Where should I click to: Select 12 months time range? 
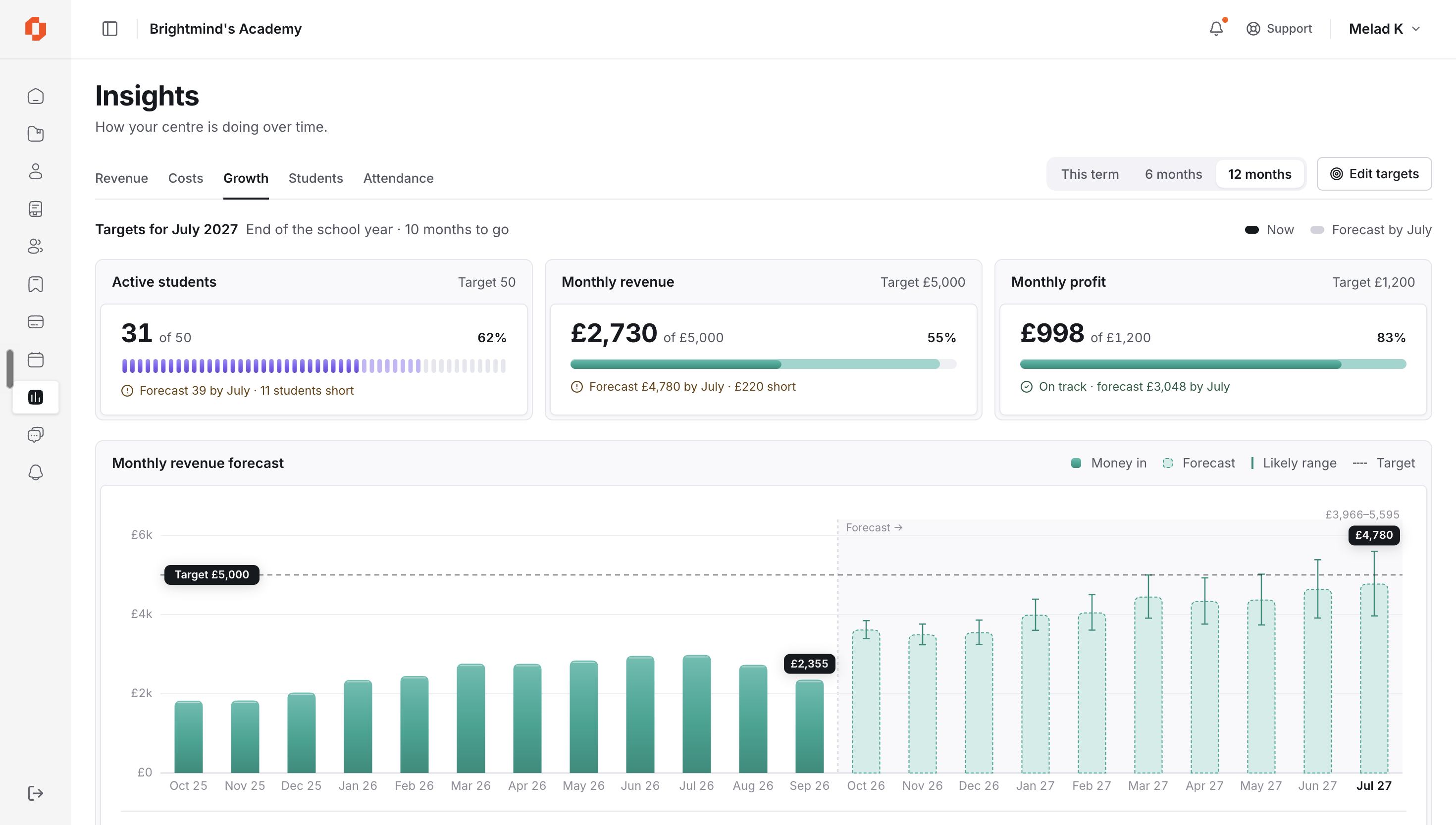[1260, 174]
